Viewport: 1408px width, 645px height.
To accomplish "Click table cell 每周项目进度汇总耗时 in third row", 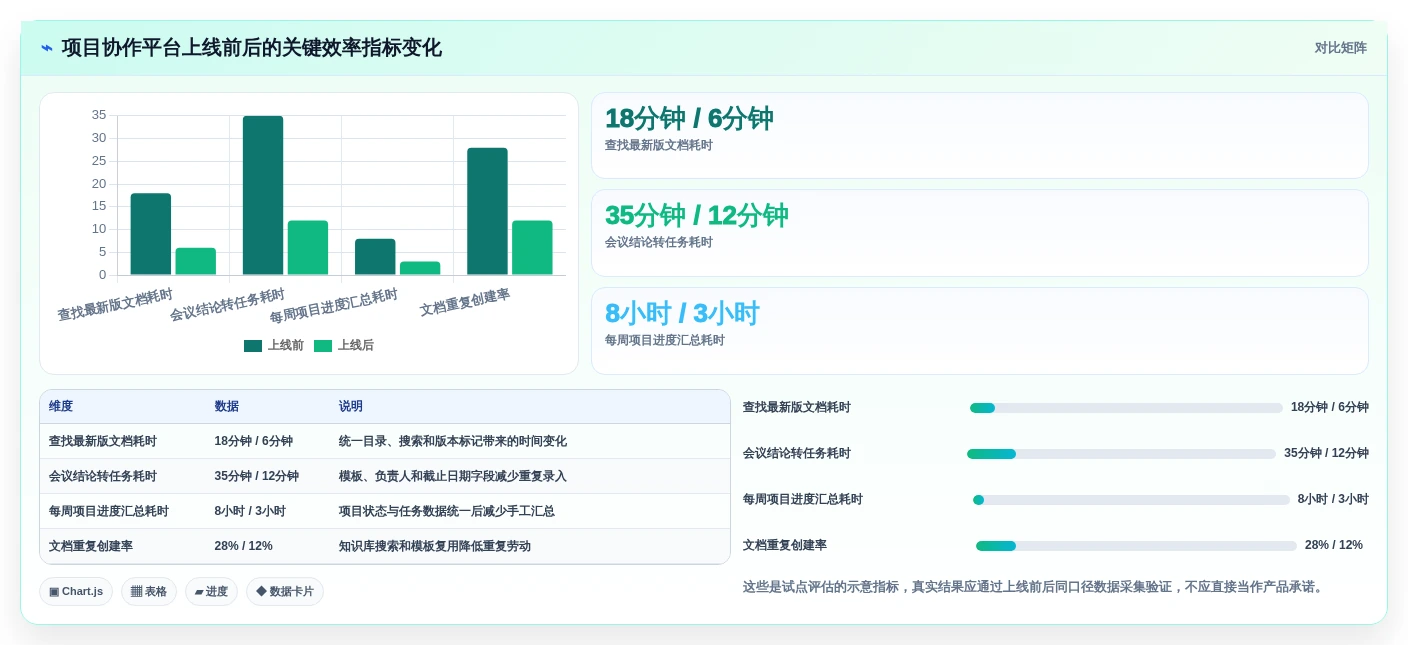I will pos(109,512).
